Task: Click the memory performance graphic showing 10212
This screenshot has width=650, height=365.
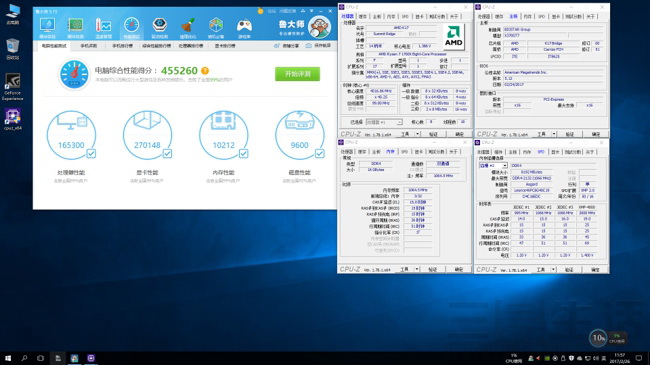Action: click(x=223, y=135)
